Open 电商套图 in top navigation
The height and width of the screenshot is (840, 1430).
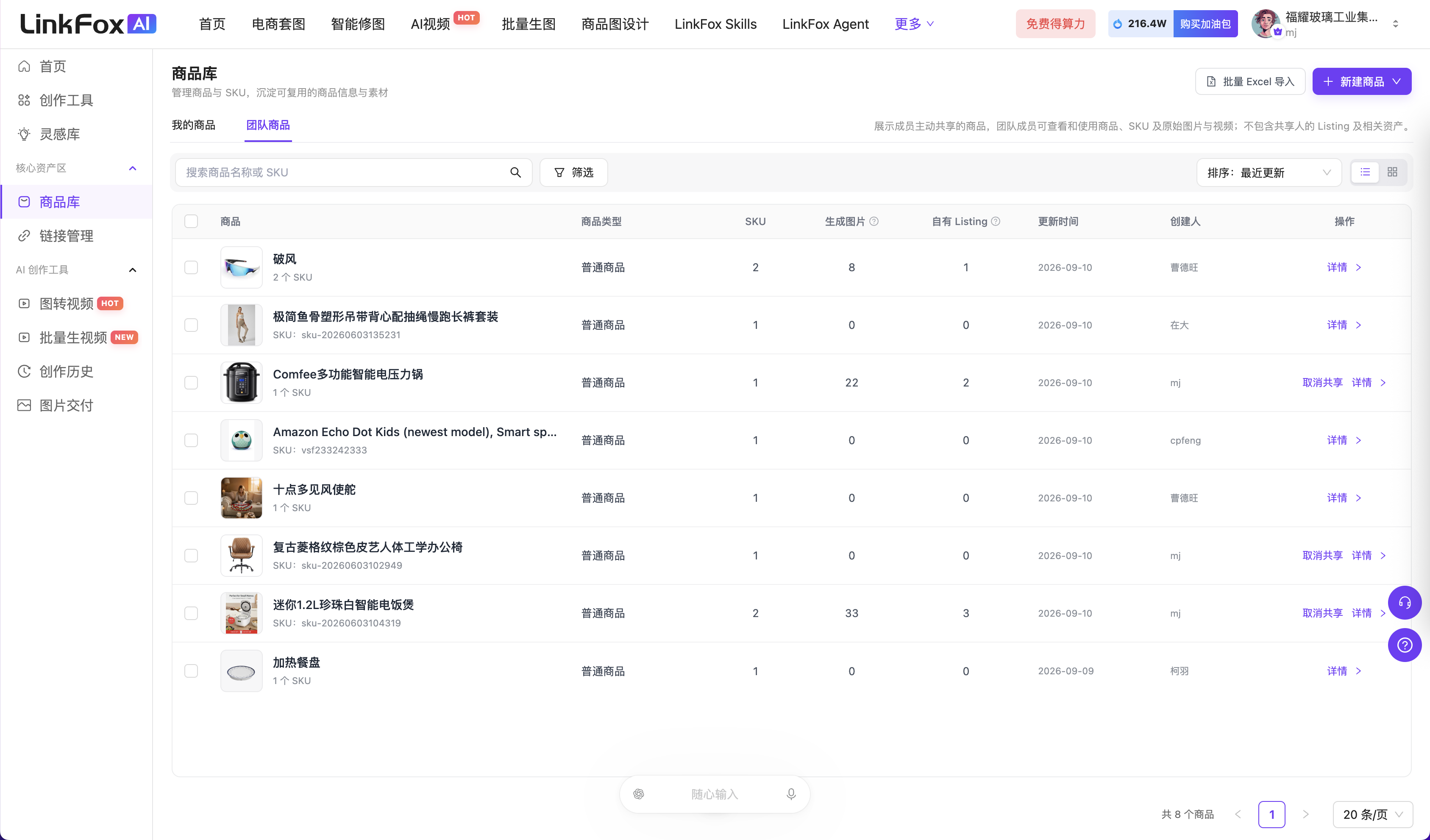278,24
